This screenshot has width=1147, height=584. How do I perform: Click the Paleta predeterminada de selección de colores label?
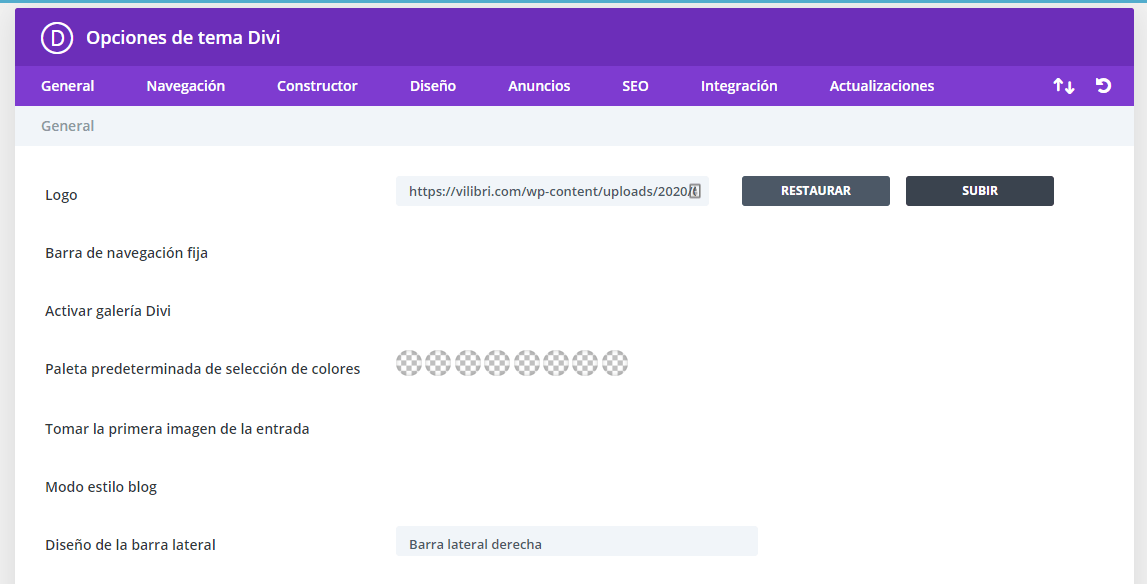tap(203, 369)
